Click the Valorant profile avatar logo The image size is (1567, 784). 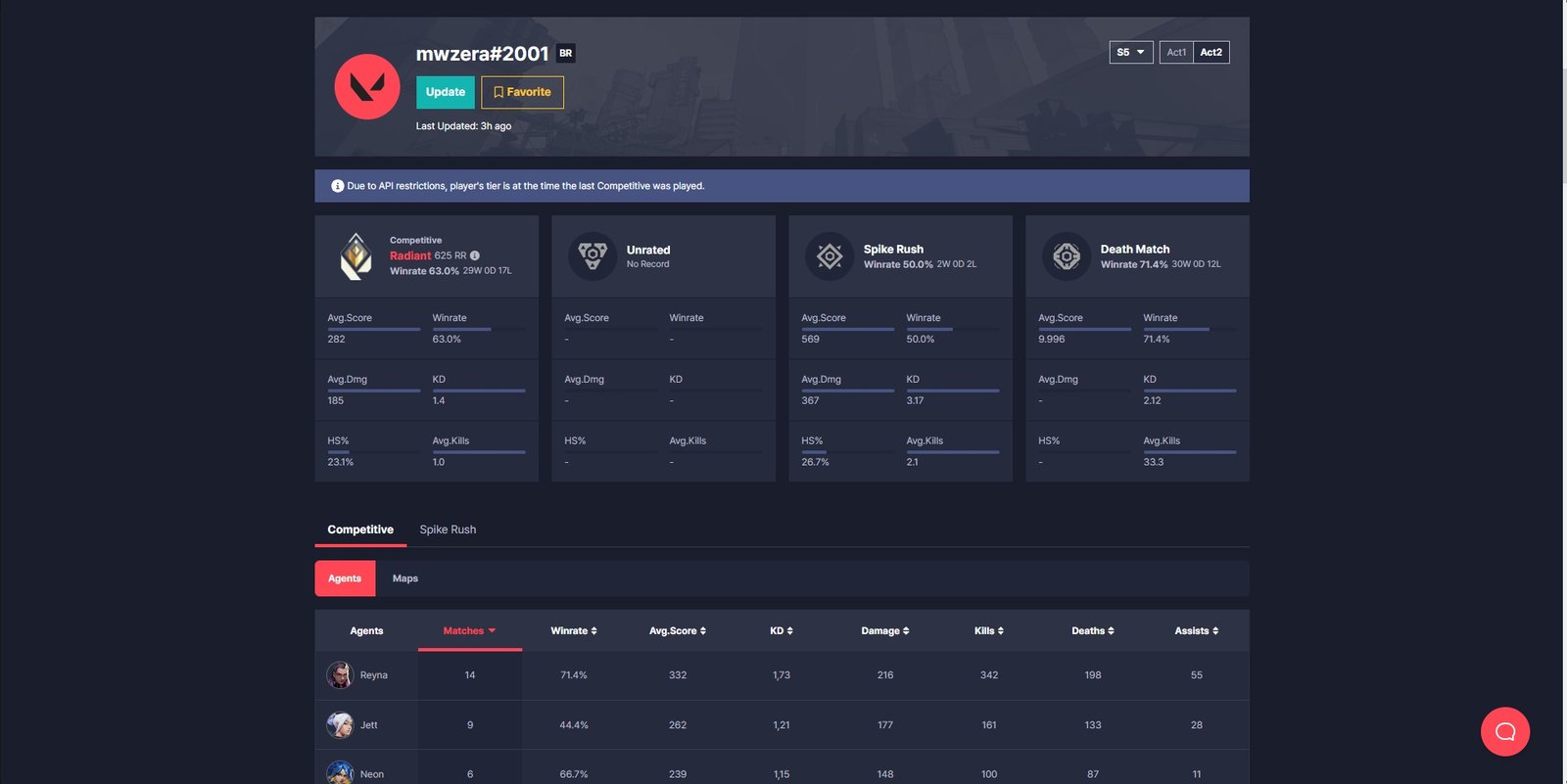(x=367, y=87)
